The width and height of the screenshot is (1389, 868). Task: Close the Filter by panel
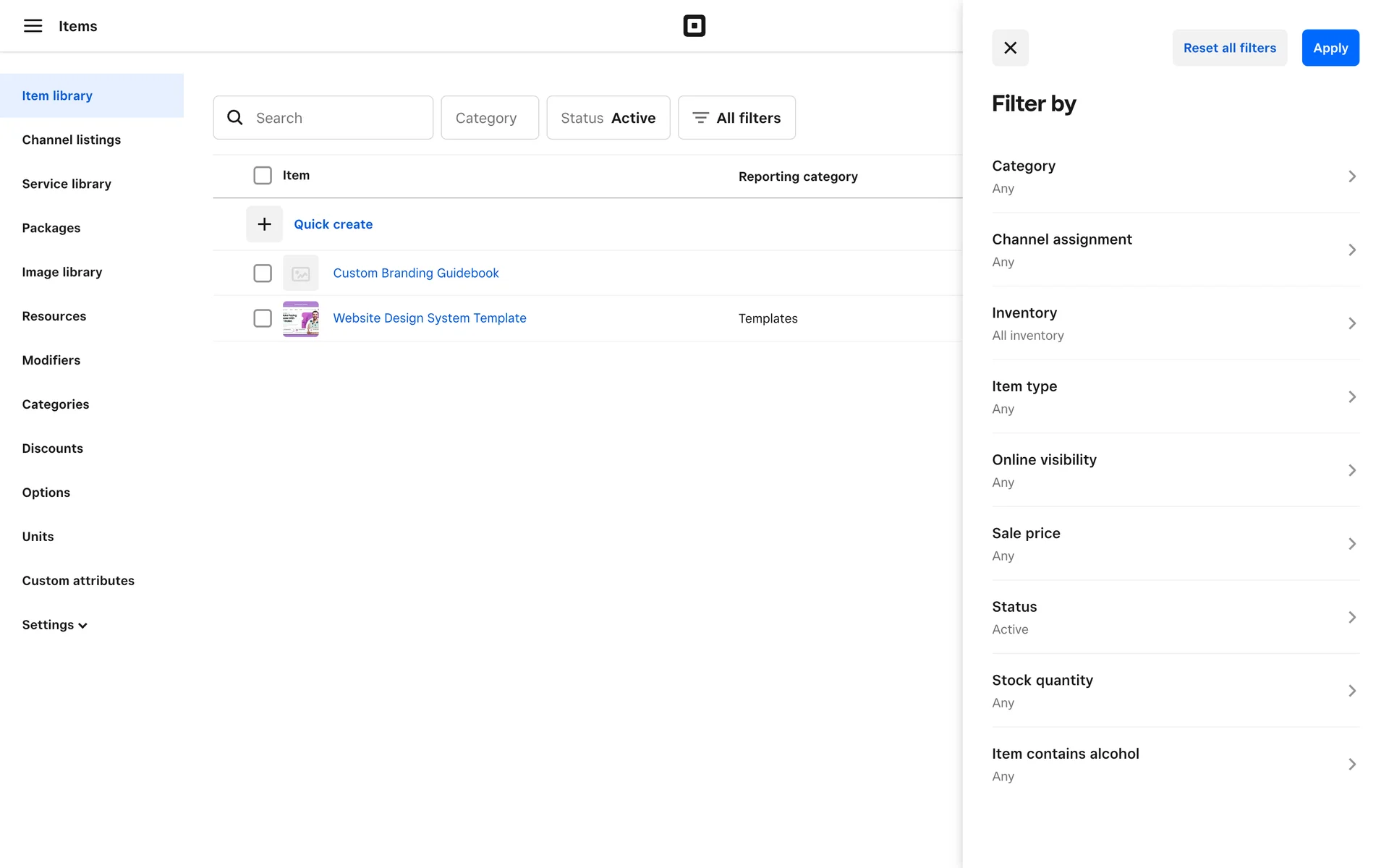[x=1010, y=48]
